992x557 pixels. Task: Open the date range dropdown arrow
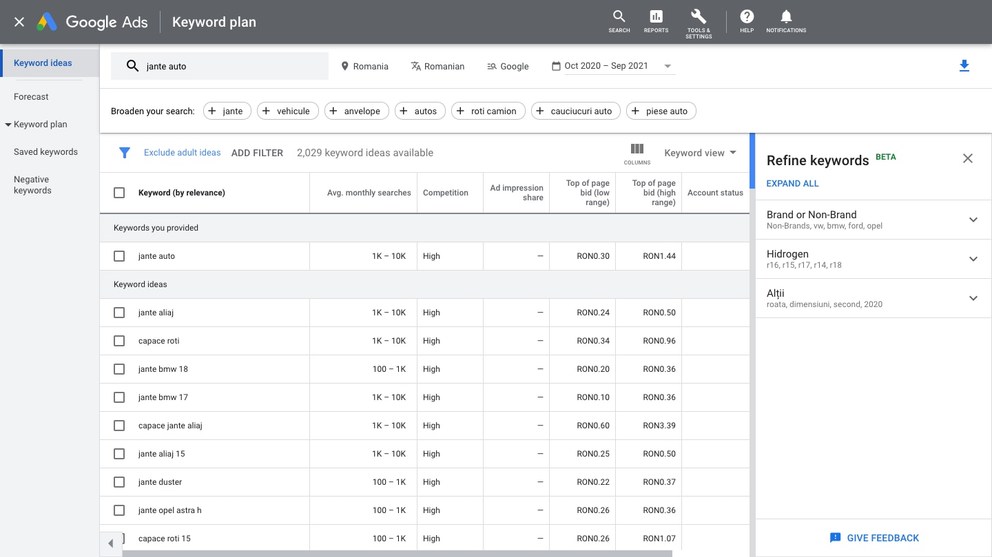click(x=667, y=66)
